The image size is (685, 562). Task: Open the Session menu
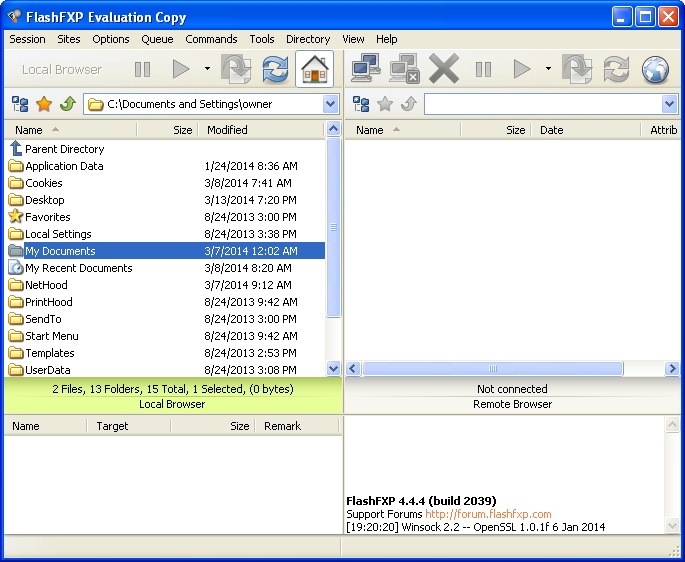pos(28,39)
